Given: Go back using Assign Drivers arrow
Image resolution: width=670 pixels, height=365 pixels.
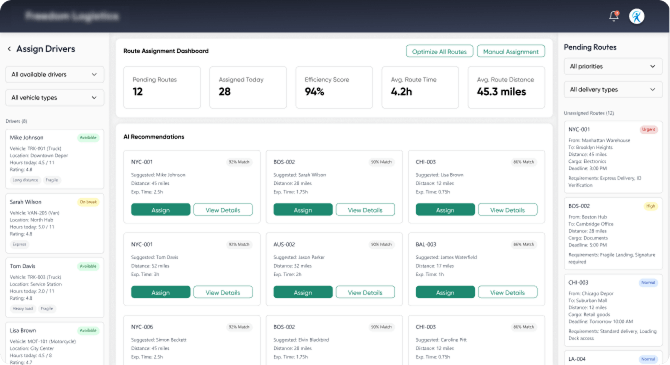Looking at the screenshot, I should point(9,49).
